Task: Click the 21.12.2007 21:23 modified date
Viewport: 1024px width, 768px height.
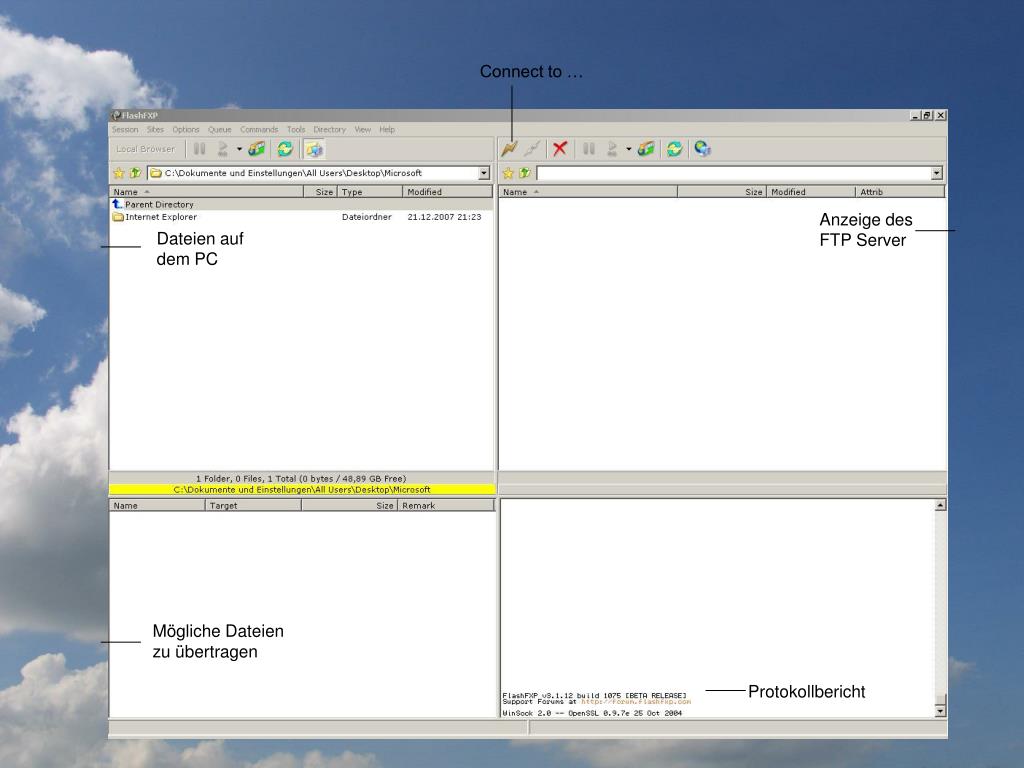Action: (444, 217)
